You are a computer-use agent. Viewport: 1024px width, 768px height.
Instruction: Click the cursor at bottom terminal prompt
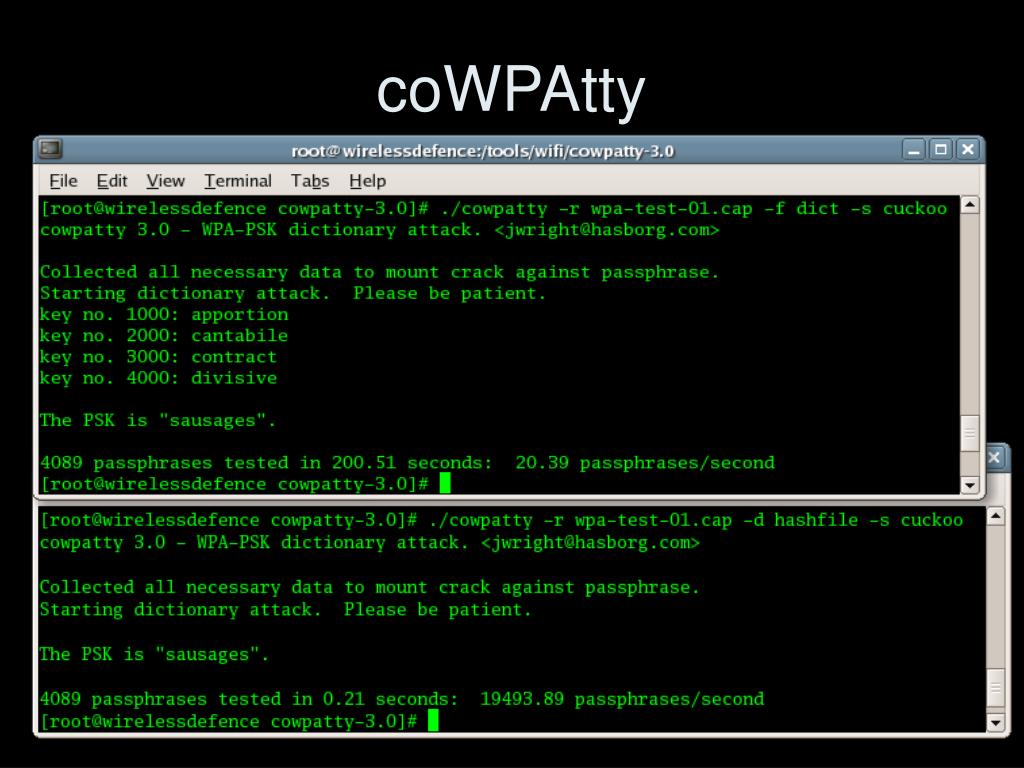click(x=433, y=721)
